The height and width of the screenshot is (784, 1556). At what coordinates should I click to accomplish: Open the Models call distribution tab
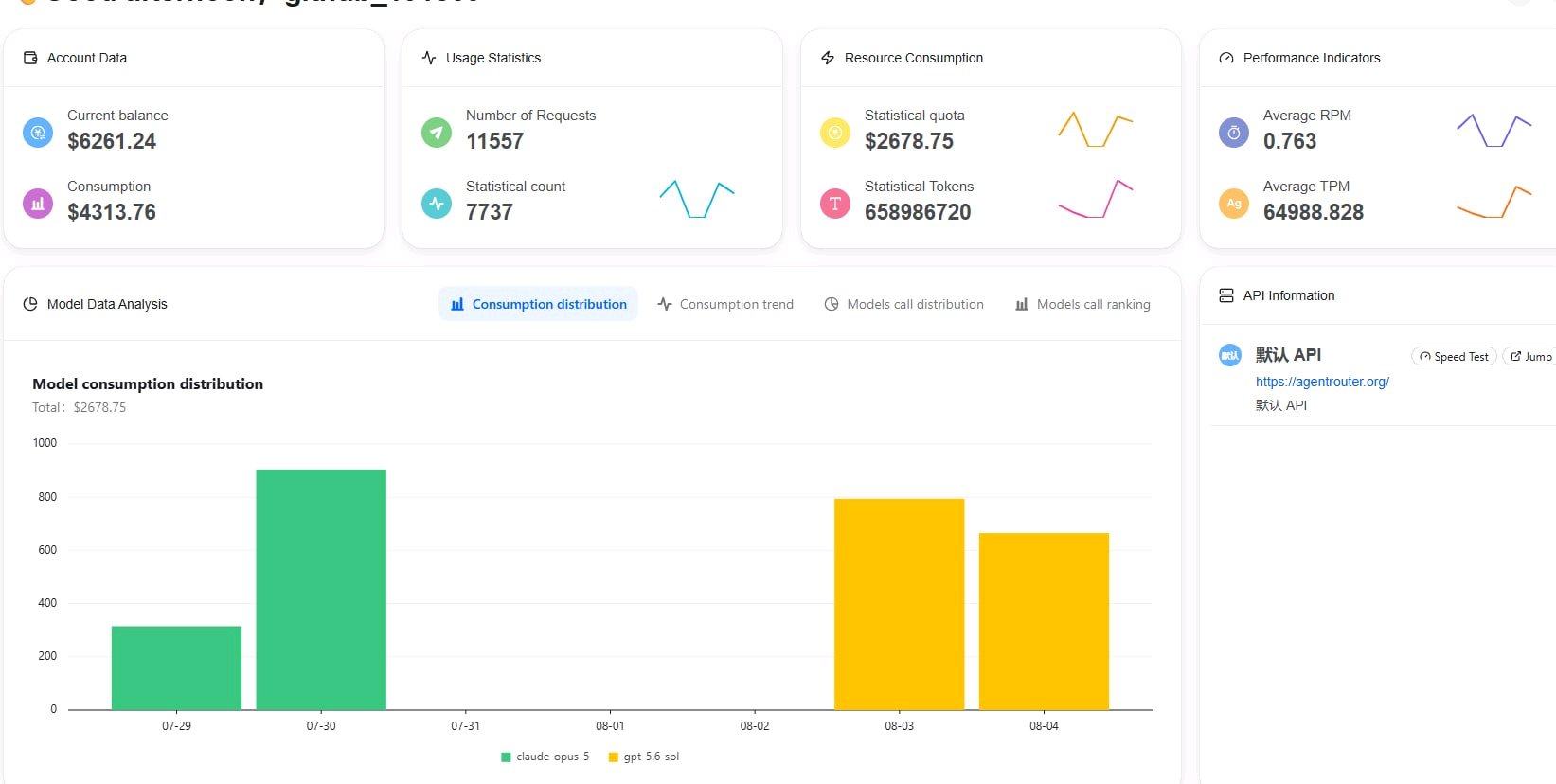click(x=904, y=304)
